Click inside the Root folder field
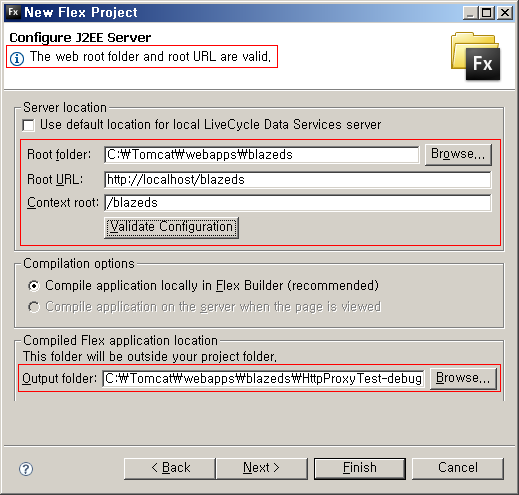 point(262,155)
